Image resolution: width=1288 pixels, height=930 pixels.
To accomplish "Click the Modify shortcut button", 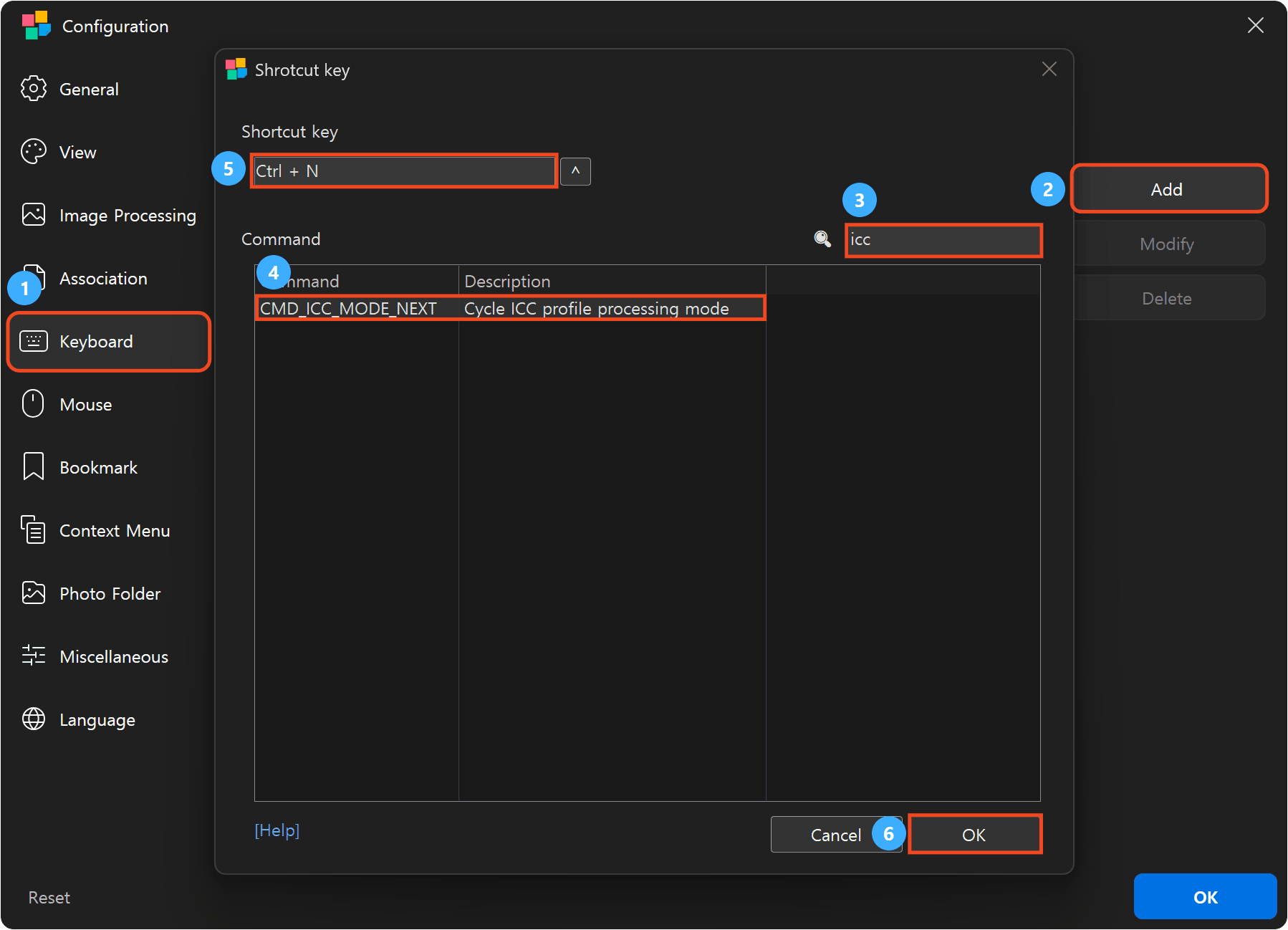I will pos(1168,244).
